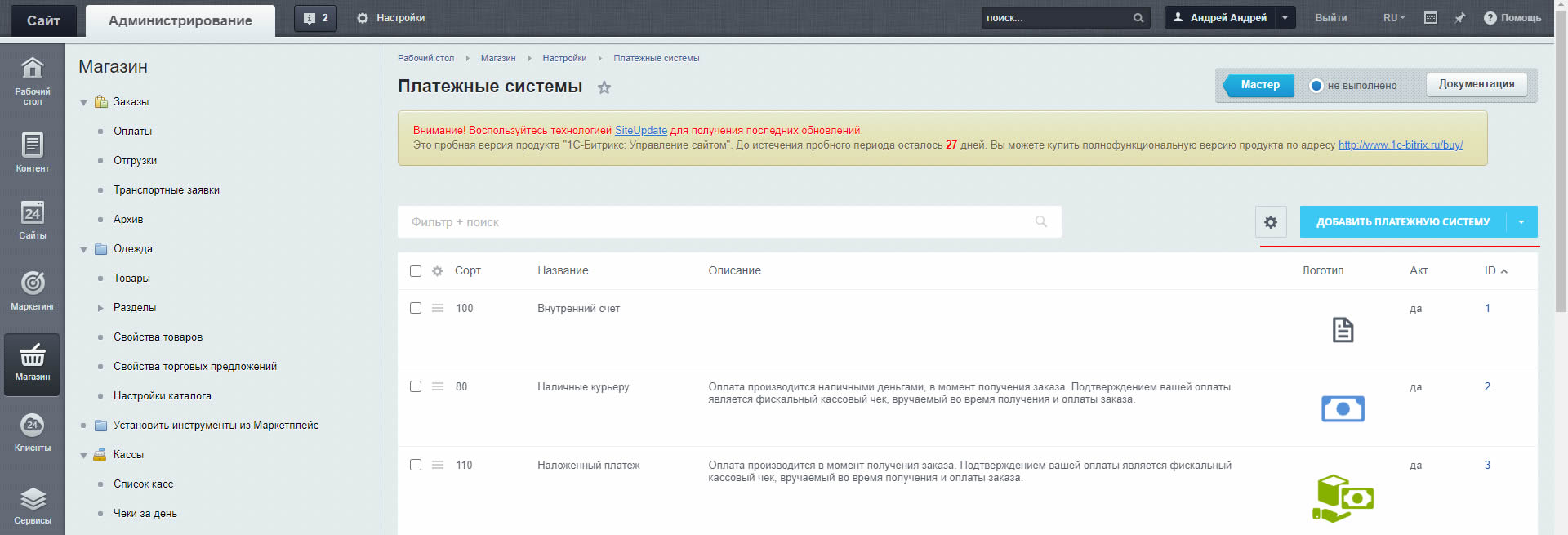The image size is (1568, 535).
Task: Select checkbox for Внутренний счет row
Action: [x=416, y=309]
